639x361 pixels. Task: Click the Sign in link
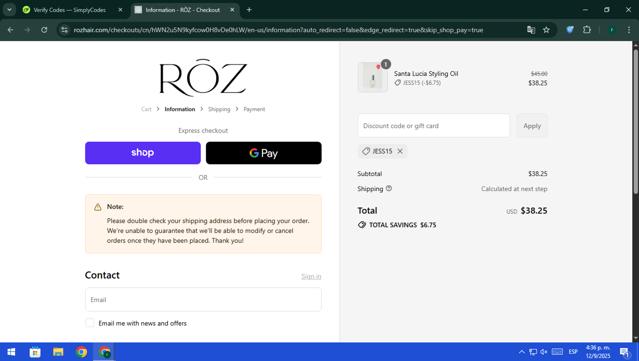pos(311,277)
